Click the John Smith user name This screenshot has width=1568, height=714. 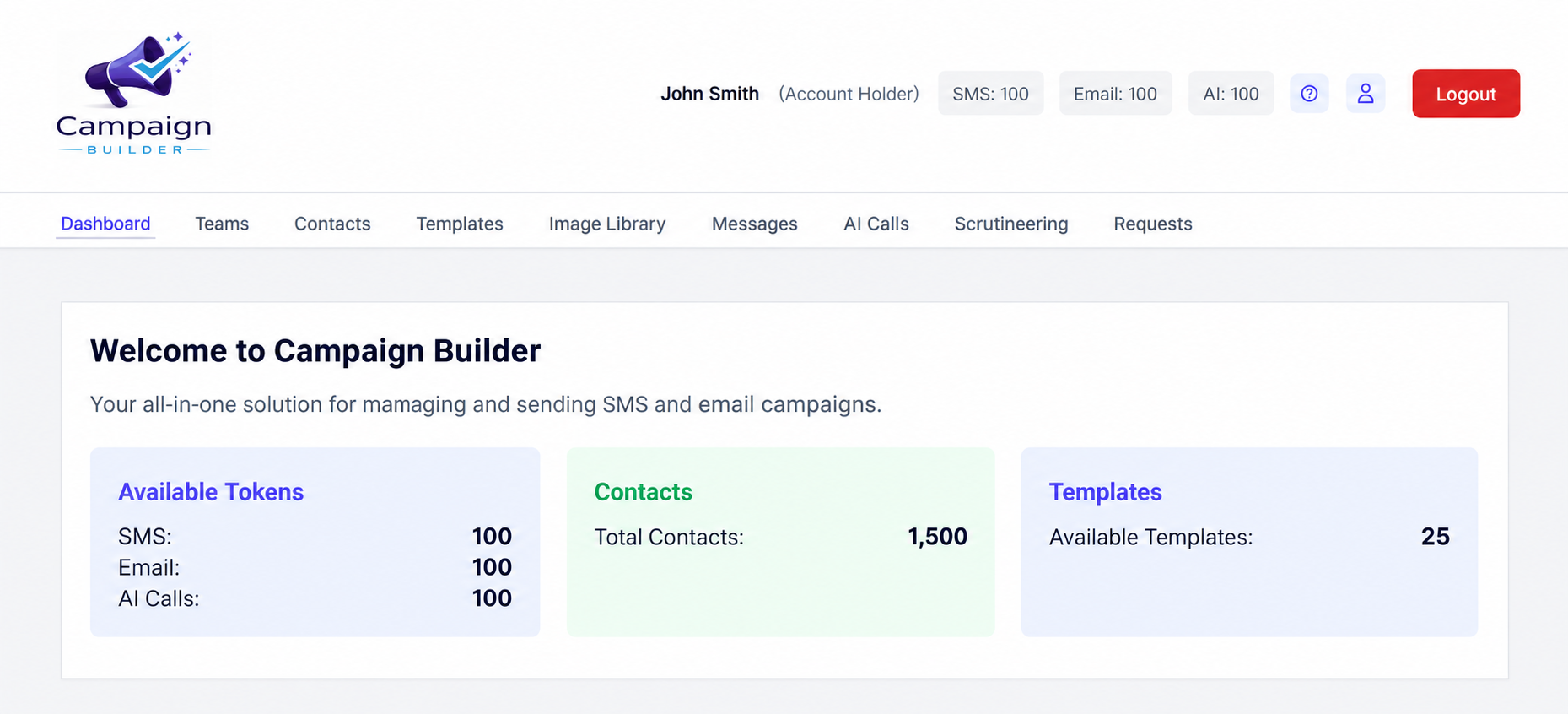click(x=709, y=94)
